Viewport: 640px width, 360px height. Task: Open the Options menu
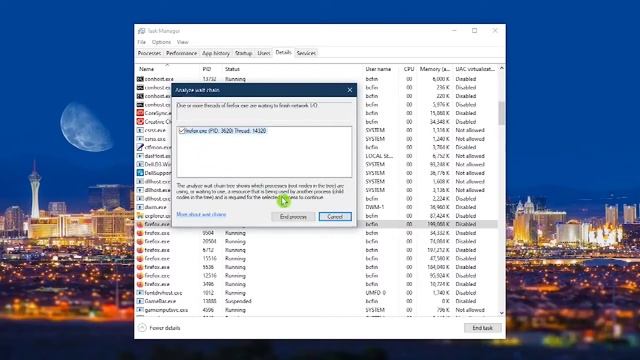(x=161, y=42)
